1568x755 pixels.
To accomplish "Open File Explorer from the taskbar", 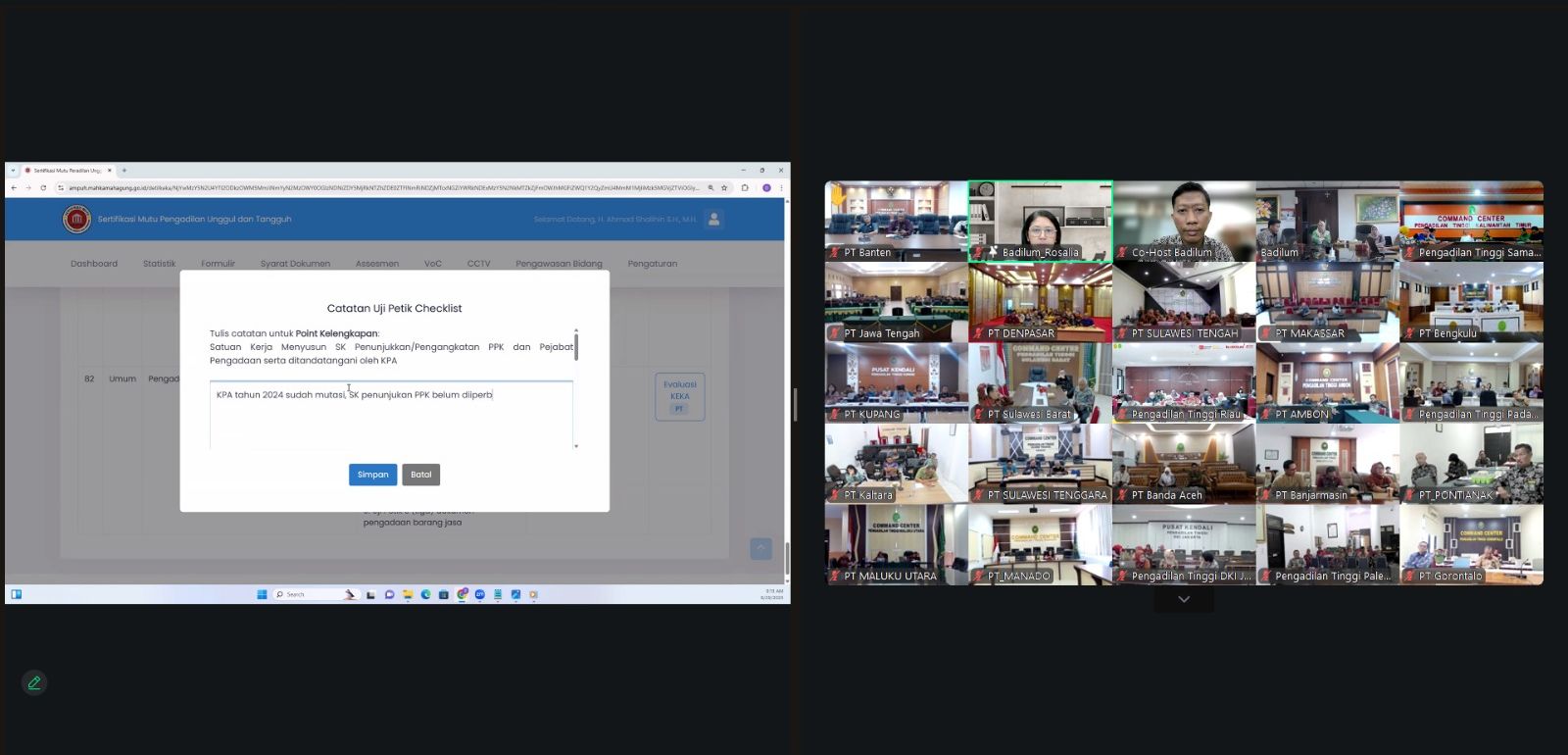I will click(408, 594).
